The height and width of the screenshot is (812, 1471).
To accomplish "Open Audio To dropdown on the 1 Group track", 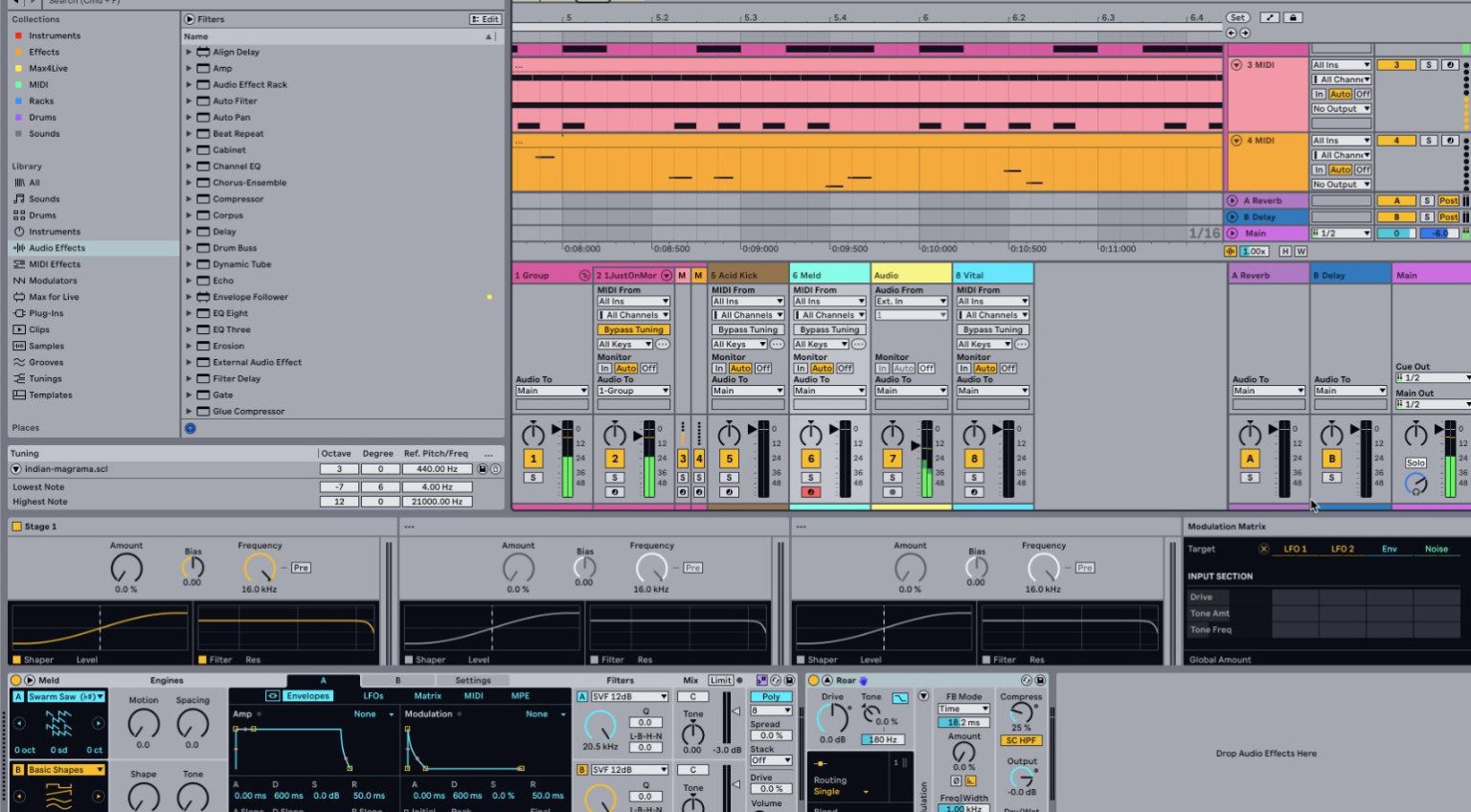I will tap(552, 391).
